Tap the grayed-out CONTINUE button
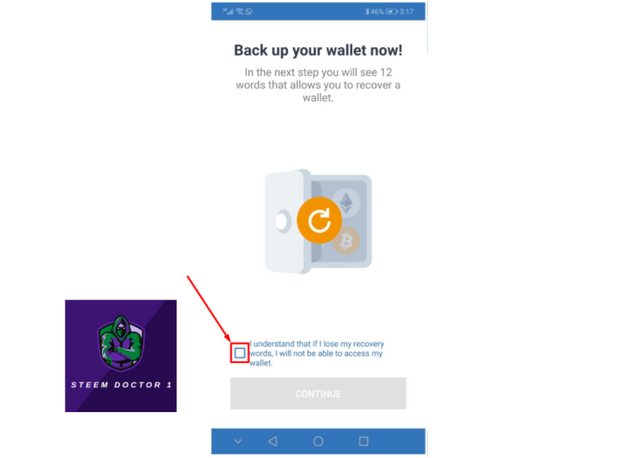The image size is (640, 458). (318, 394)
